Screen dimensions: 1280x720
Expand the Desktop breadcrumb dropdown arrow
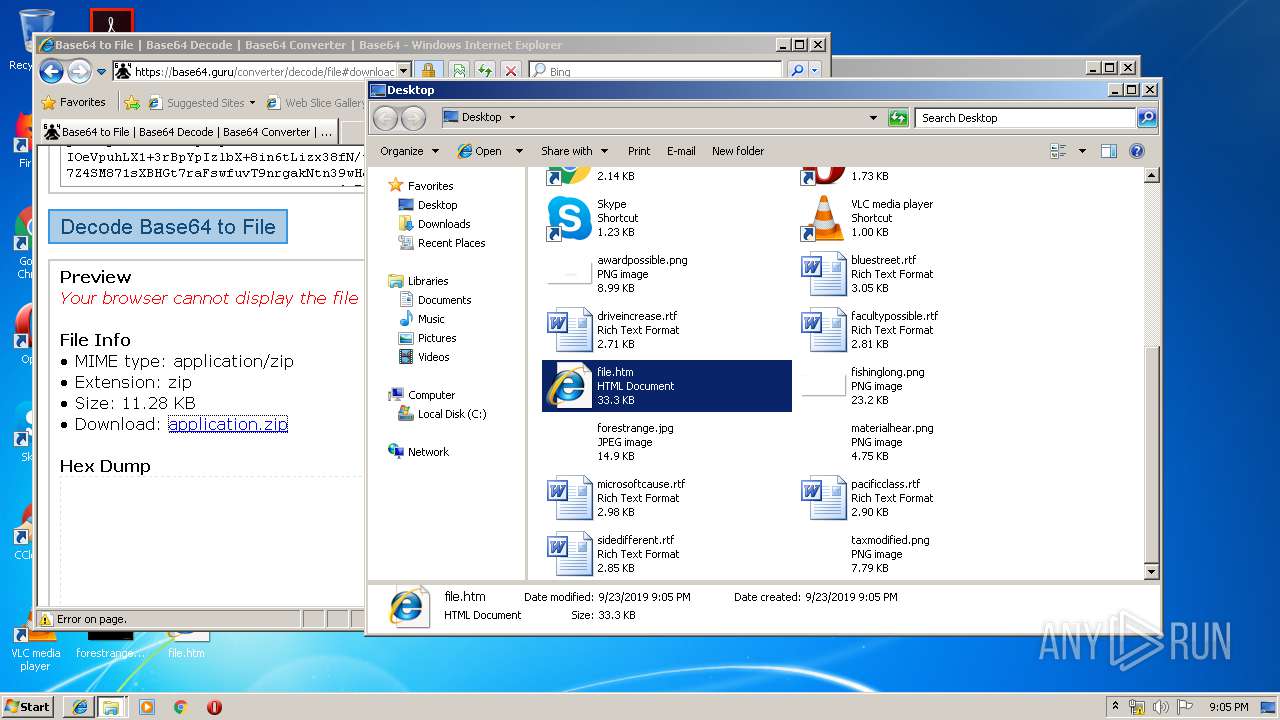pos(512,118)
